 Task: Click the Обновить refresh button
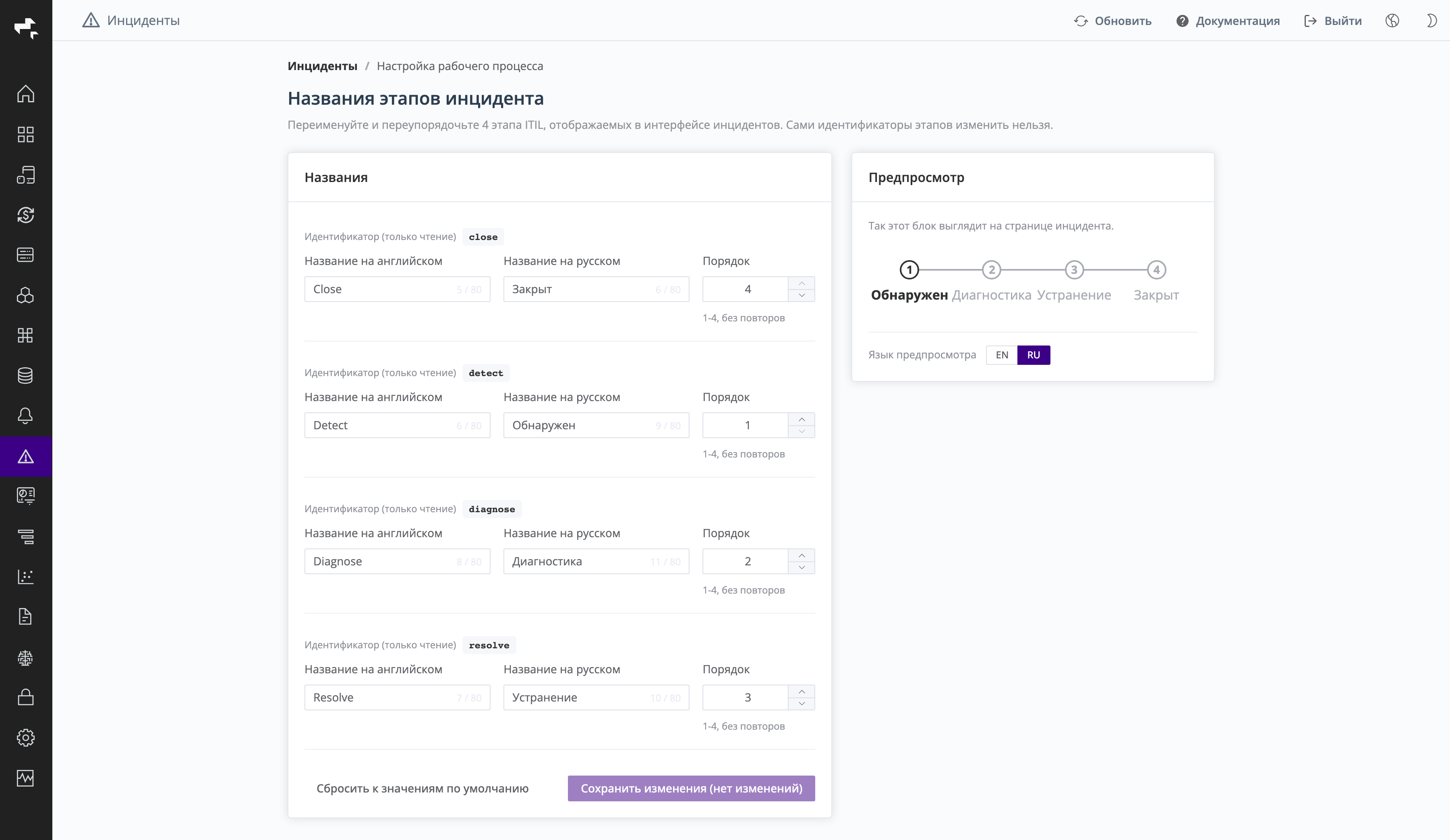[1112, 21]
